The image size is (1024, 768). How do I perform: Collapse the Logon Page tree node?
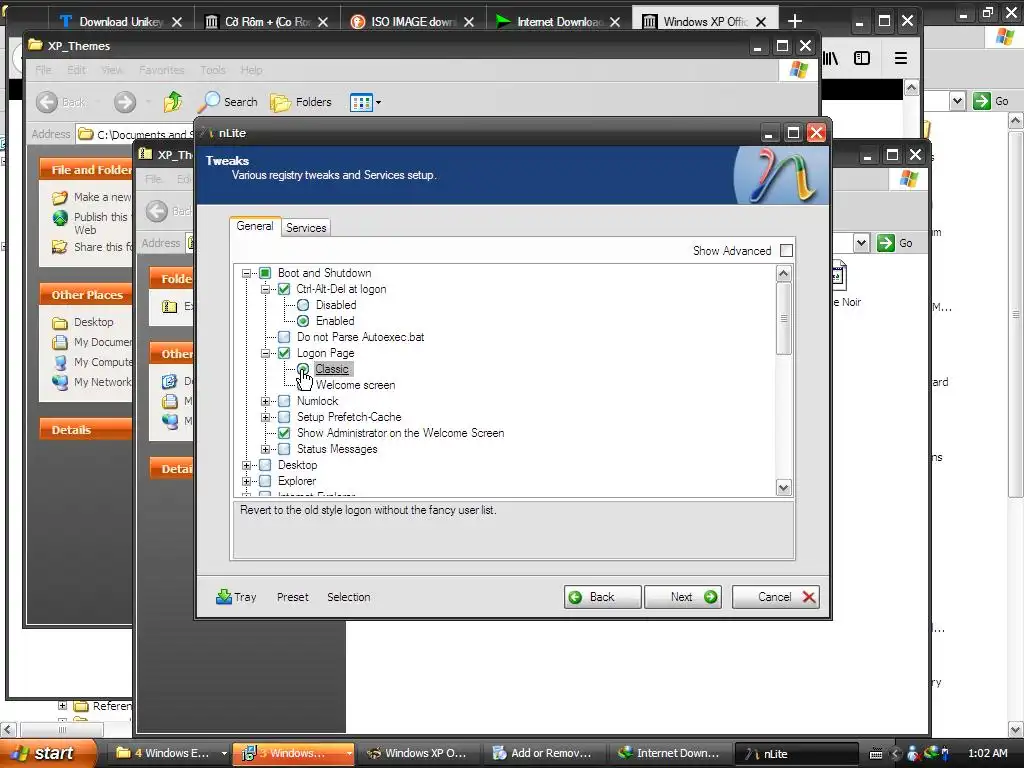point(265,353)
